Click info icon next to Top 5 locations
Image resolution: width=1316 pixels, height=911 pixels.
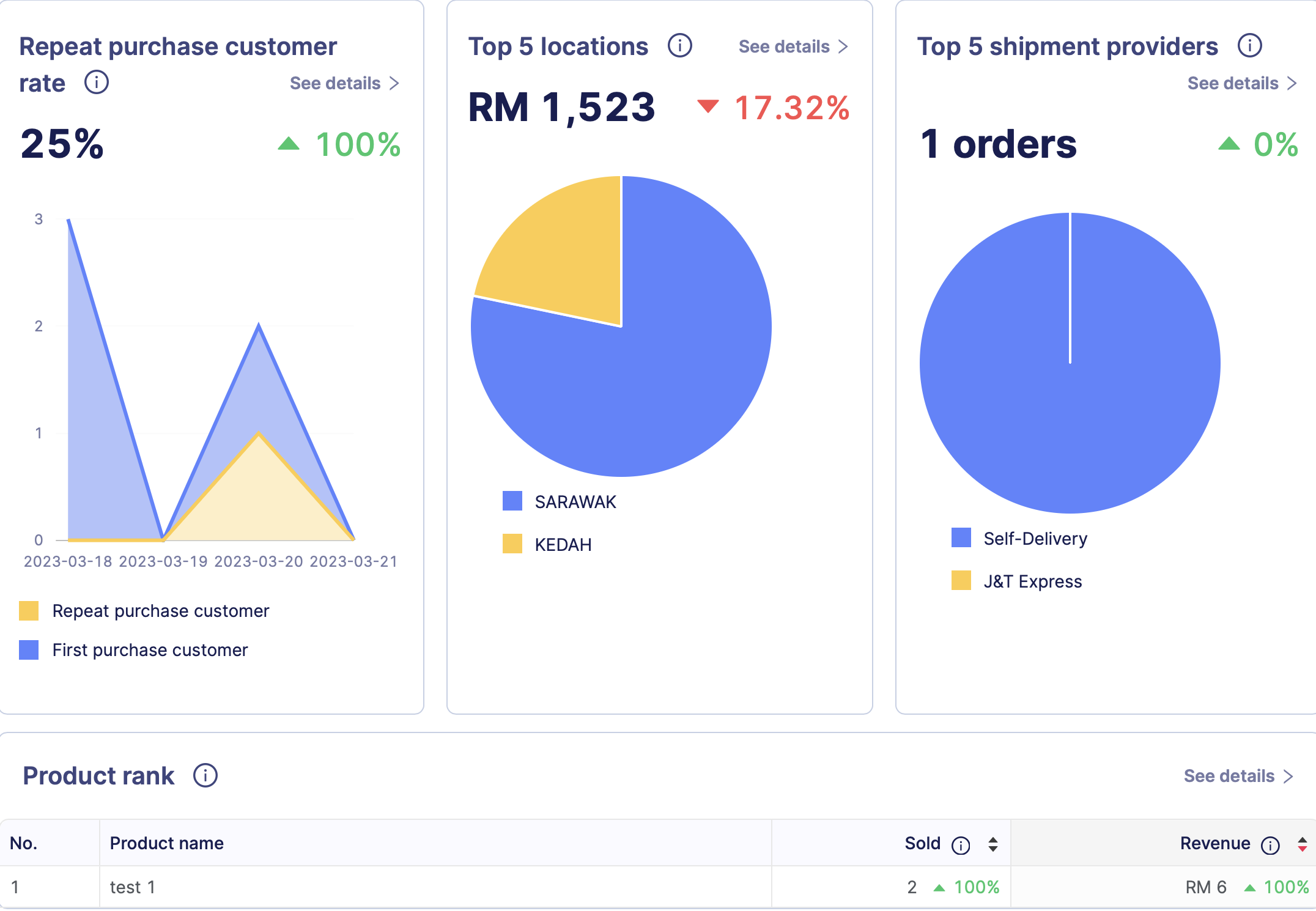(x=679, y=46)
